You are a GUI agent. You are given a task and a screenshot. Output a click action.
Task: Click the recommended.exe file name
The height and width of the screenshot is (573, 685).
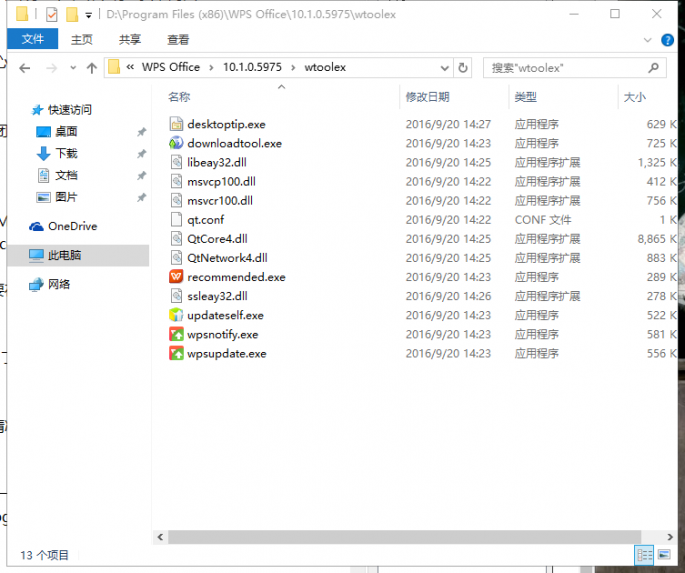(x=236, y=277)
